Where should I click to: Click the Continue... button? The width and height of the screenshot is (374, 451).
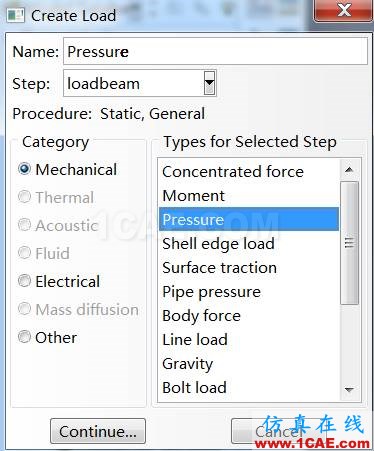click(98, 431)
